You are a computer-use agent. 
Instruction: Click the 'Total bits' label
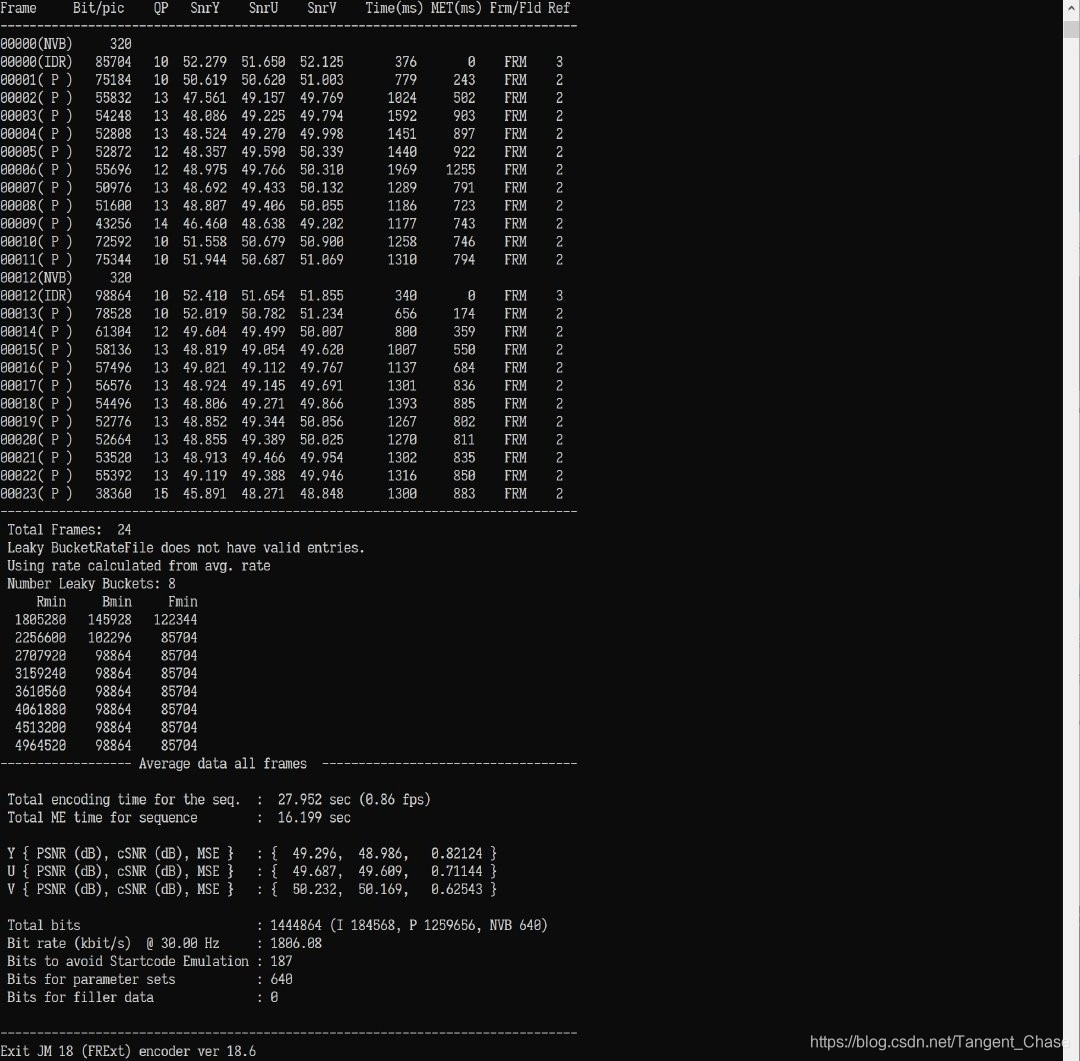(43, 925)
